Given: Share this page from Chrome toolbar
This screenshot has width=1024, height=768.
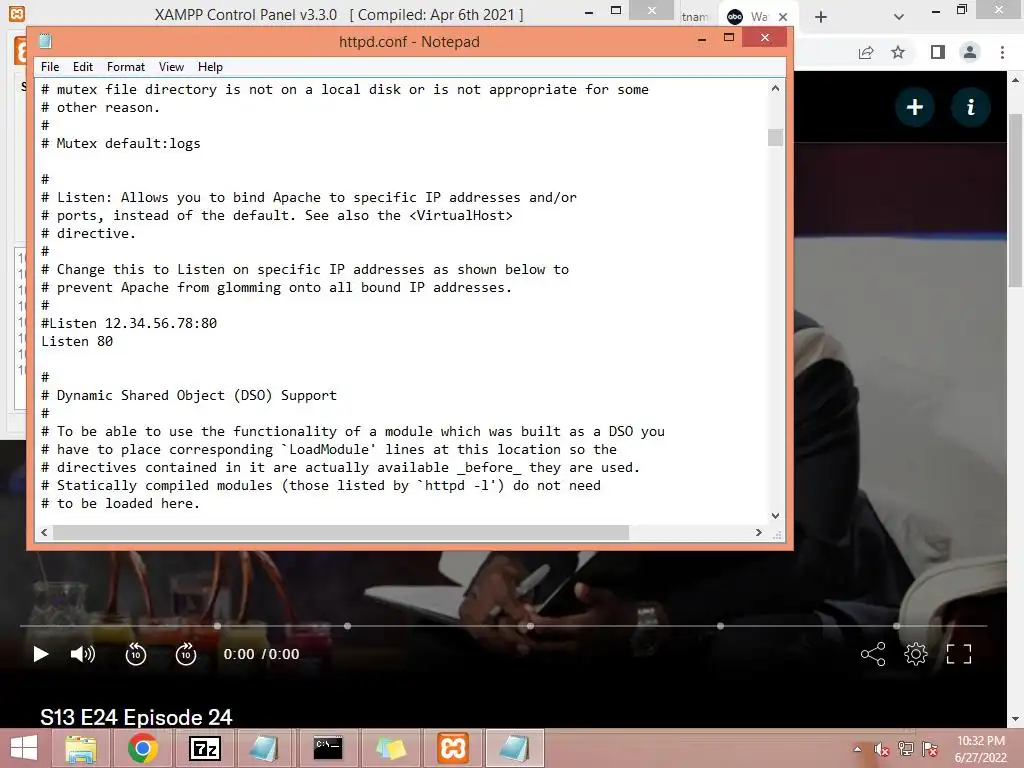Looking at the screenshot, I should pyautogui.click(x=866, y=52).
